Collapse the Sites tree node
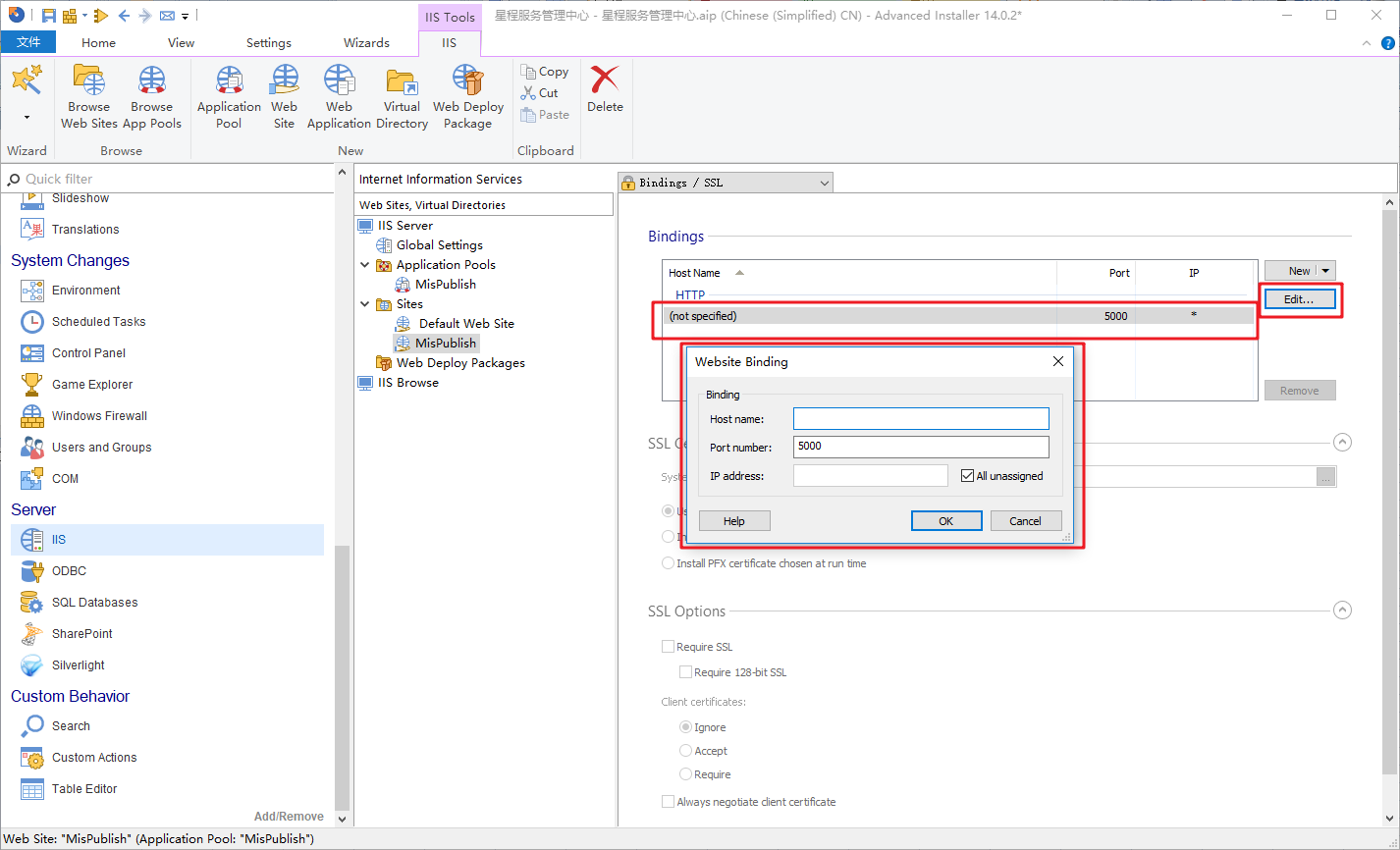The width and height of the screenshot is (1400, 850). [365, 304]
